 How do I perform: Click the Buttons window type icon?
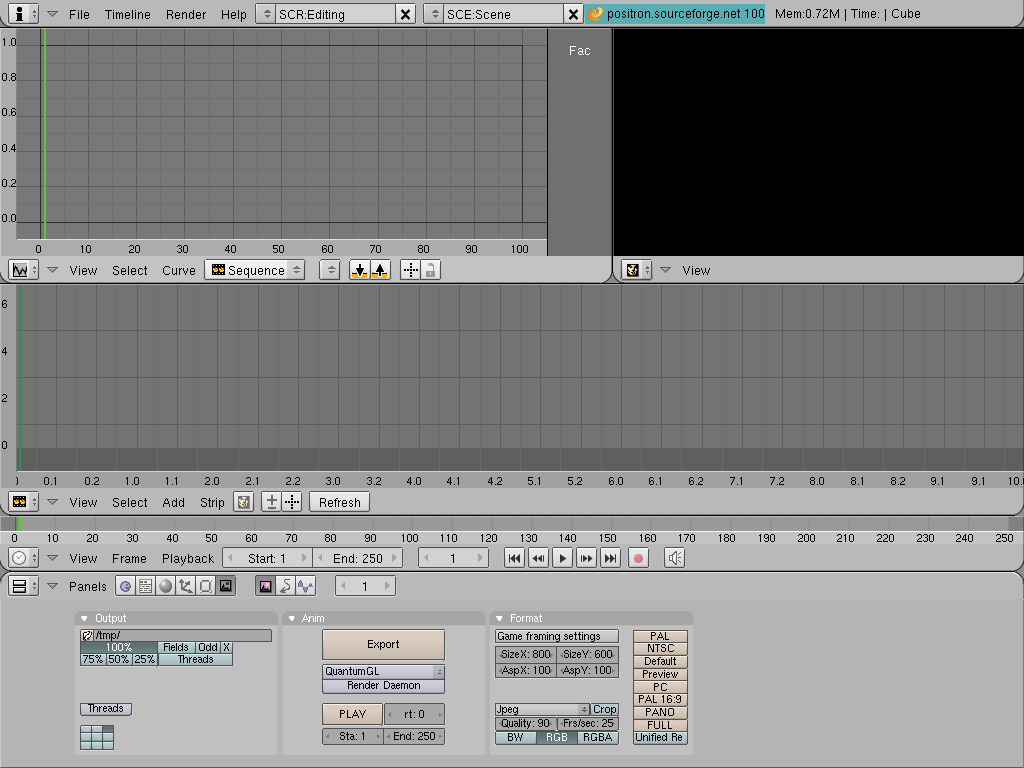[24, 586]
